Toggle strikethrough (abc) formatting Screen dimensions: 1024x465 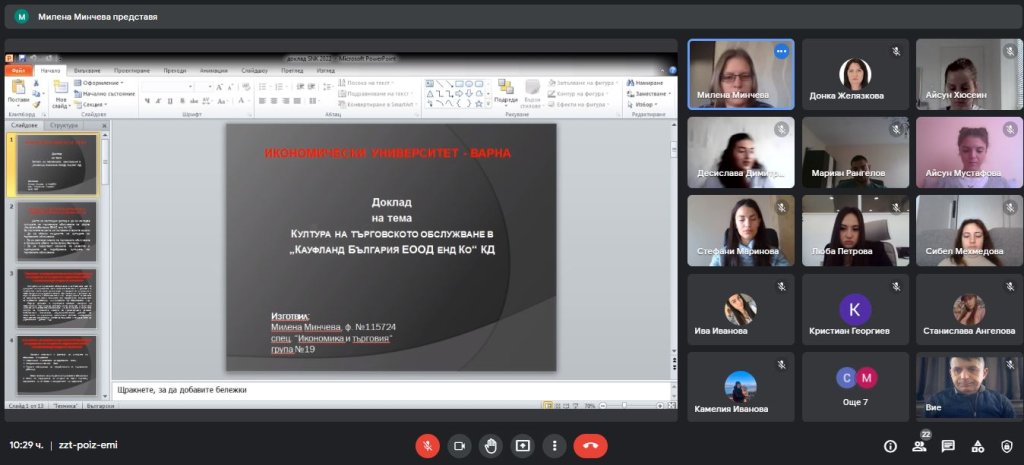pyautogui.click(x=194, y=101)
